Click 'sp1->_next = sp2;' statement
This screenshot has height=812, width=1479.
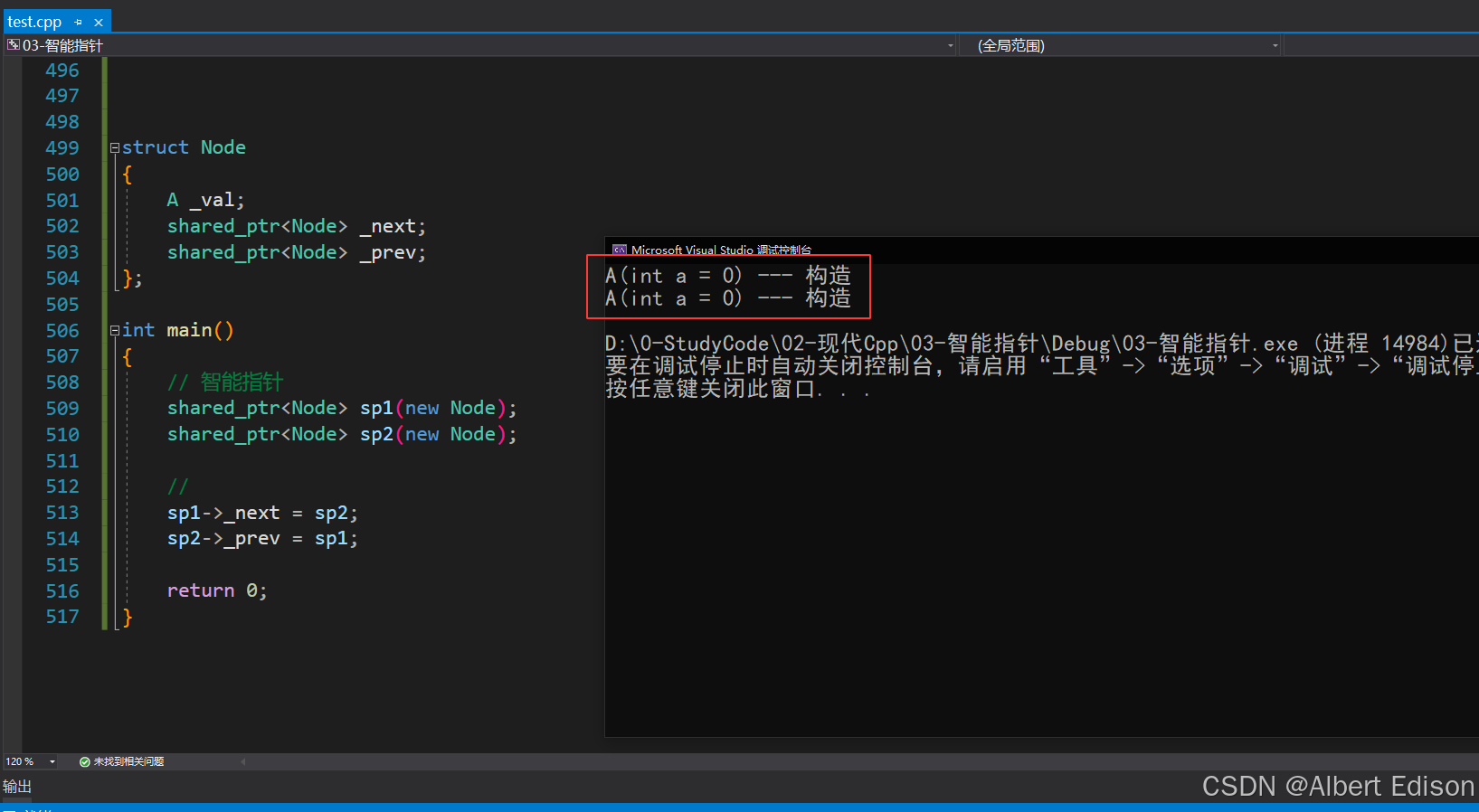tap(262, 513)
